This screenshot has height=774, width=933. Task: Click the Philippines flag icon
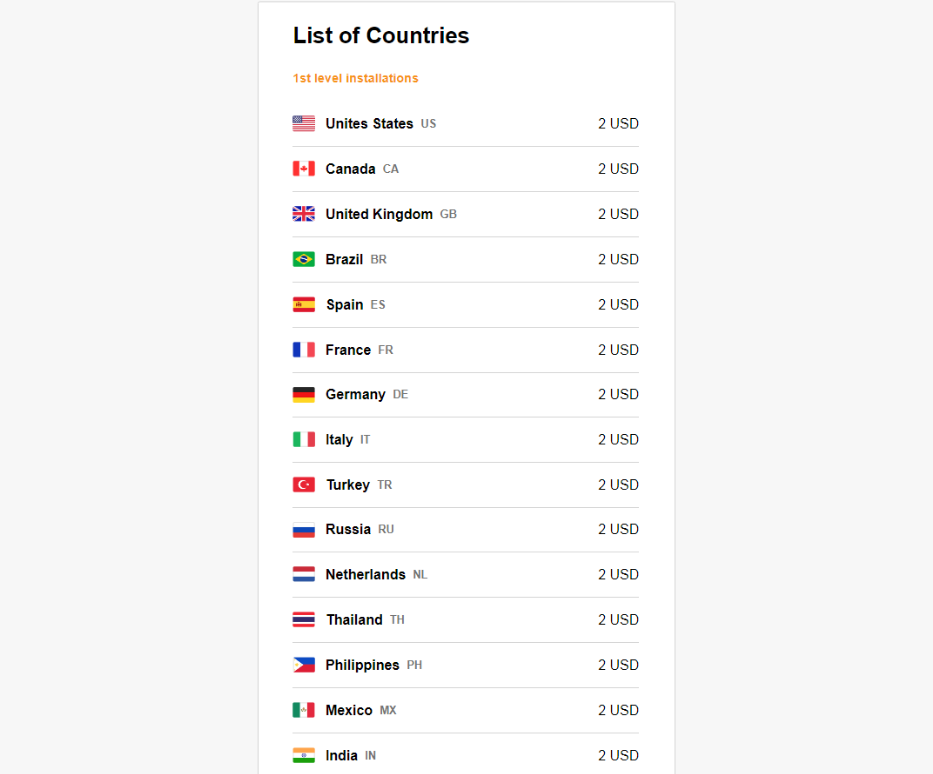(x=303, y=665)
